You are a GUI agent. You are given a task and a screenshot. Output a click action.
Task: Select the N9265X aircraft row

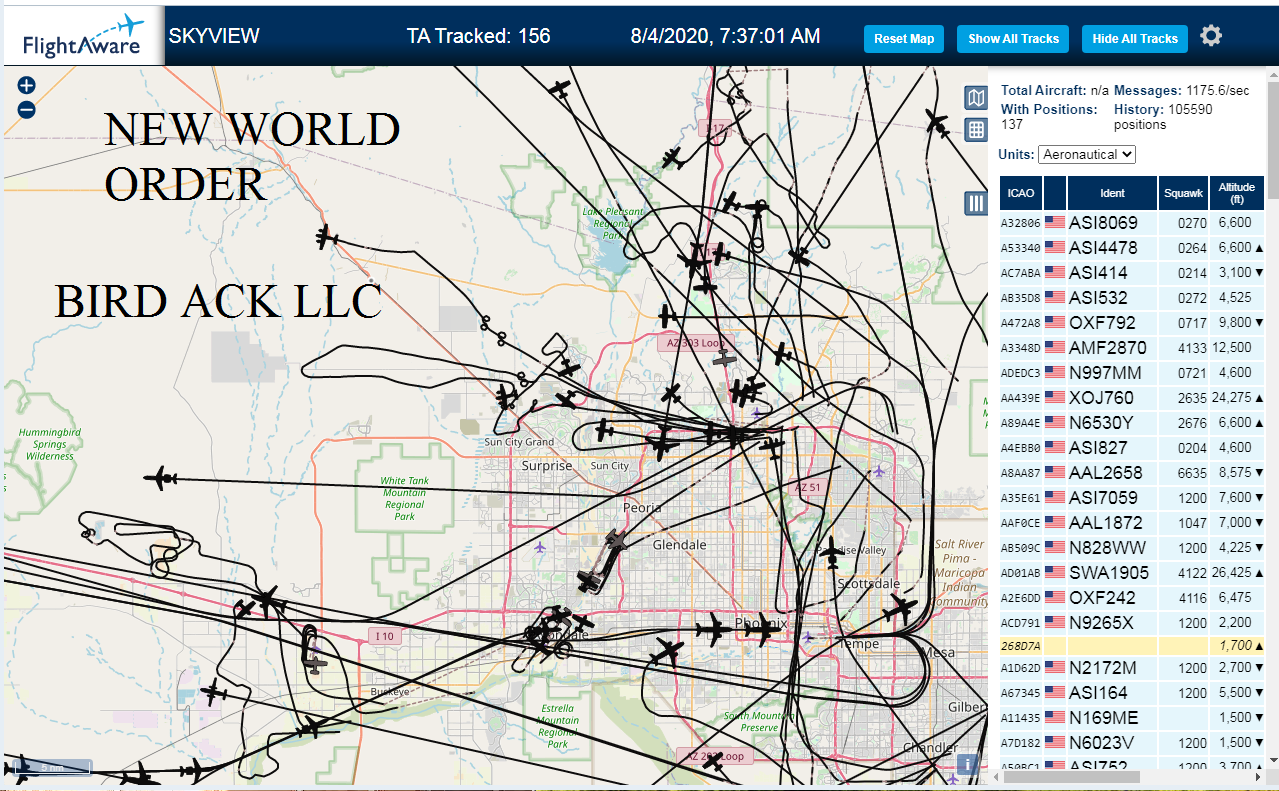[1133, 623]
